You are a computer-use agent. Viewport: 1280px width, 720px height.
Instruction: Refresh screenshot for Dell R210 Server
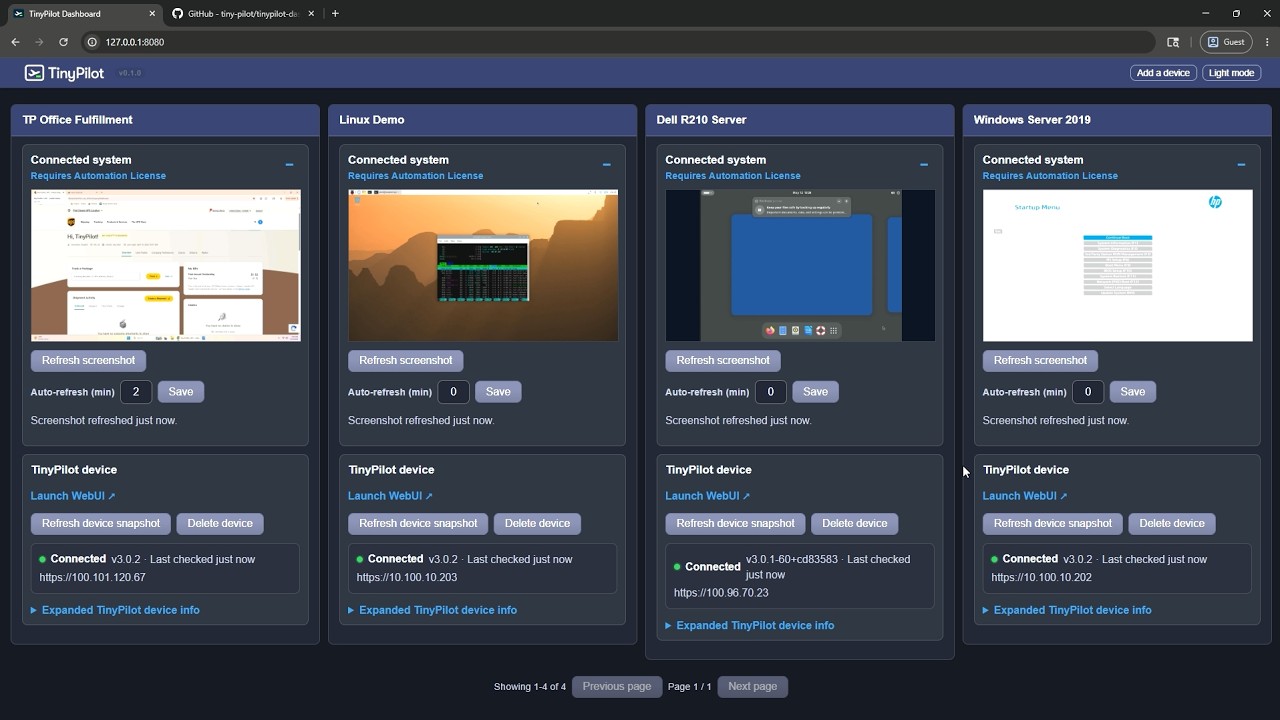pyautogui.click(x=723, y=360)
